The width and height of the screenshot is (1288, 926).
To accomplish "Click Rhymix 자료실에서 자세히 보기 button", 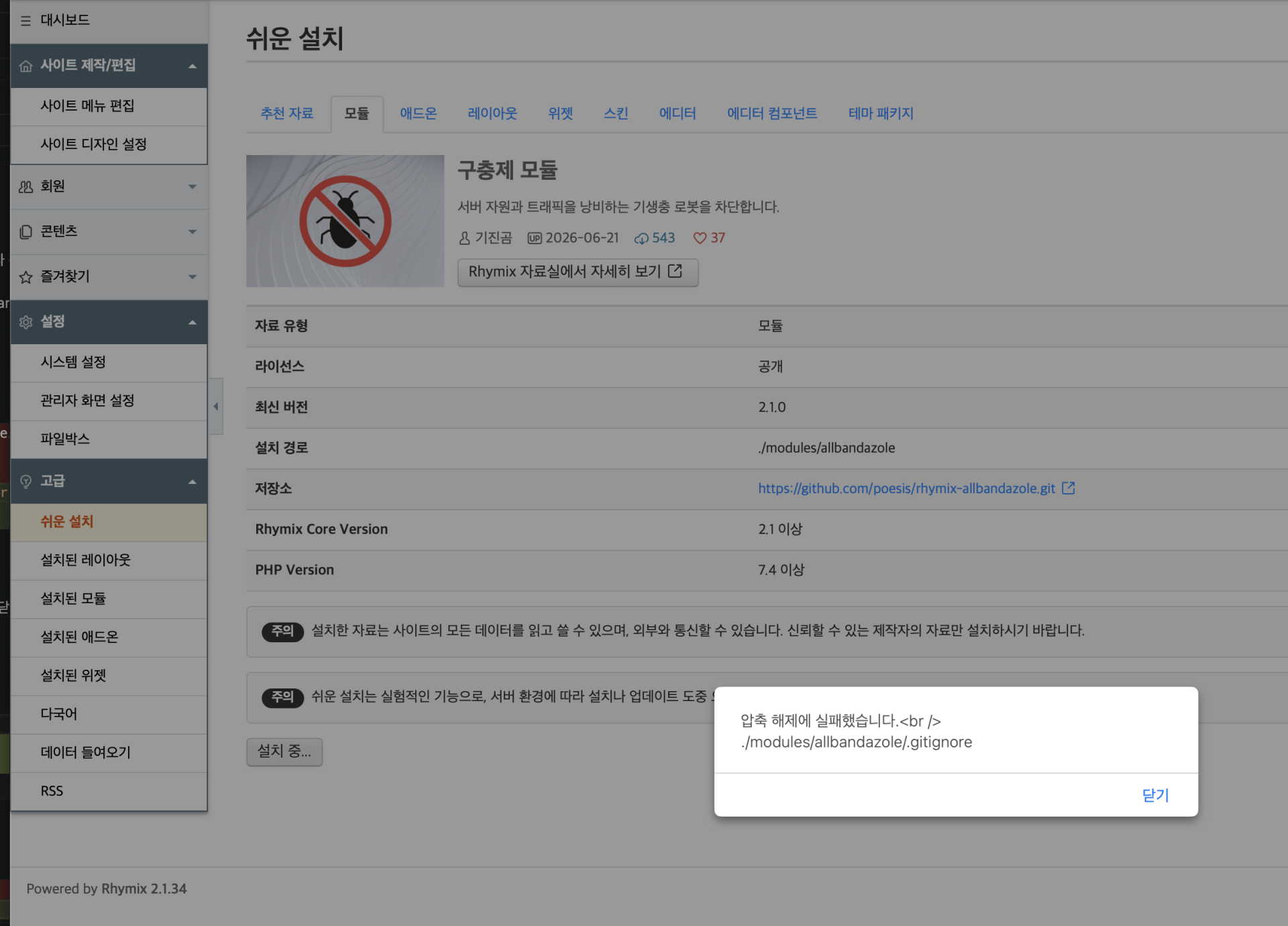I will point(578,272).
